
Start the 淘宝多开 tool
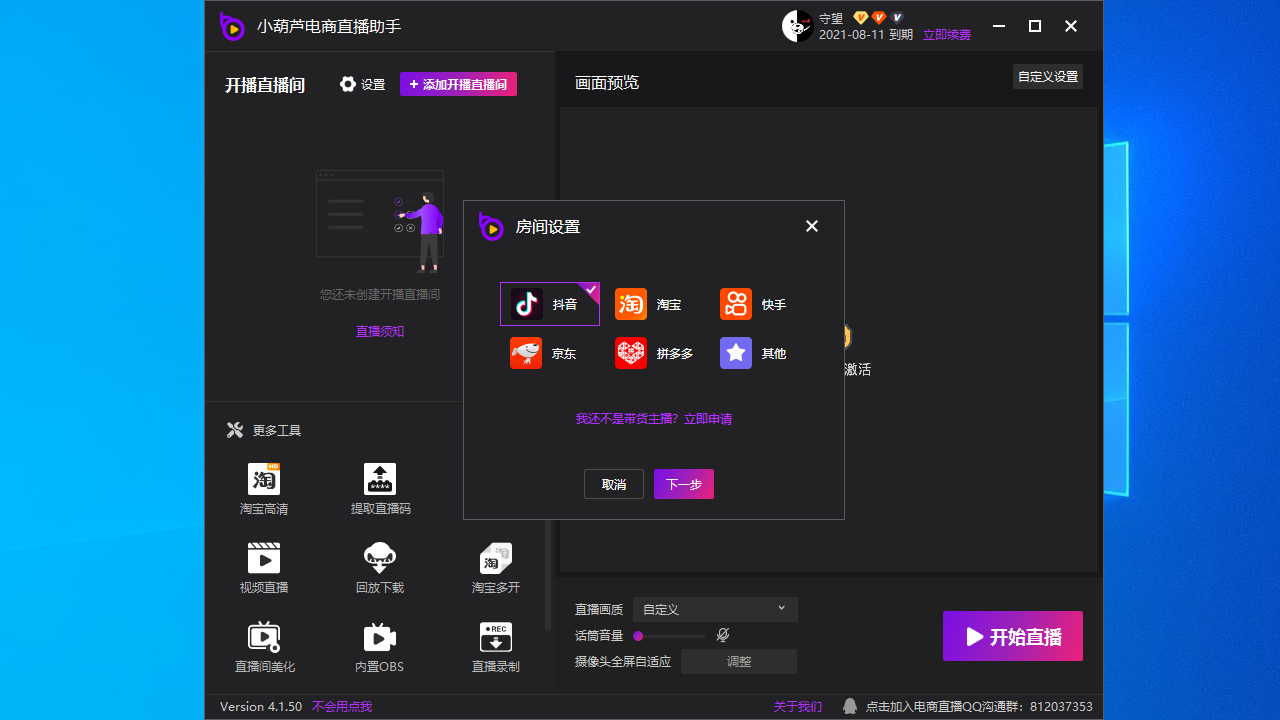495,567
